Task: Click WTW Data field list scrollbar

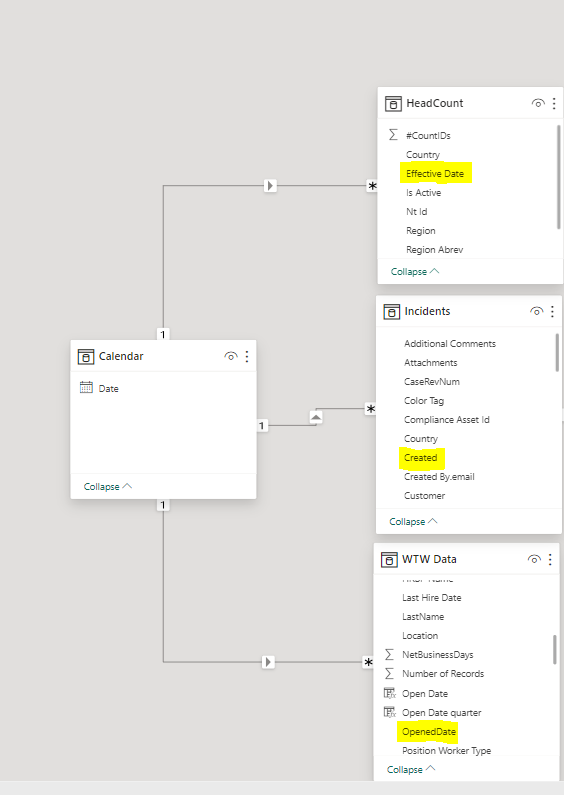Action: click(555, 649)
